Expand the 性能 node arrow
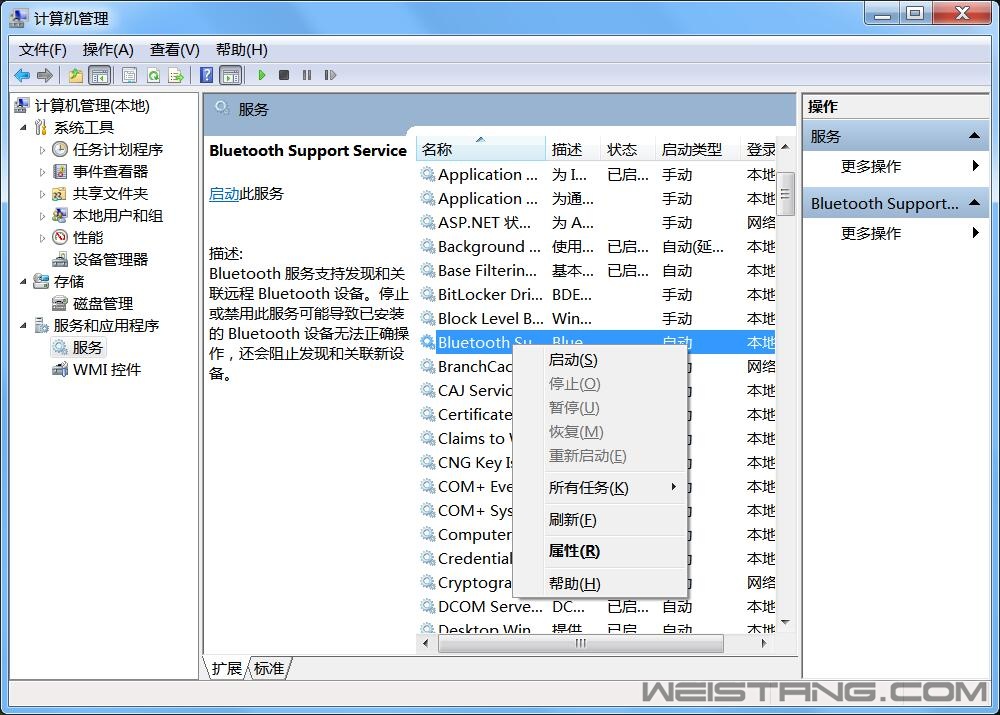Screen dimensions: 1000x715 coord(42,239)
